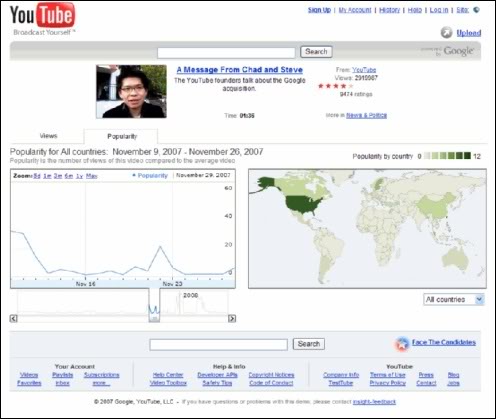Screen dimensions: 496x419
Task: Click the United States on map
Action: (303, 204)
